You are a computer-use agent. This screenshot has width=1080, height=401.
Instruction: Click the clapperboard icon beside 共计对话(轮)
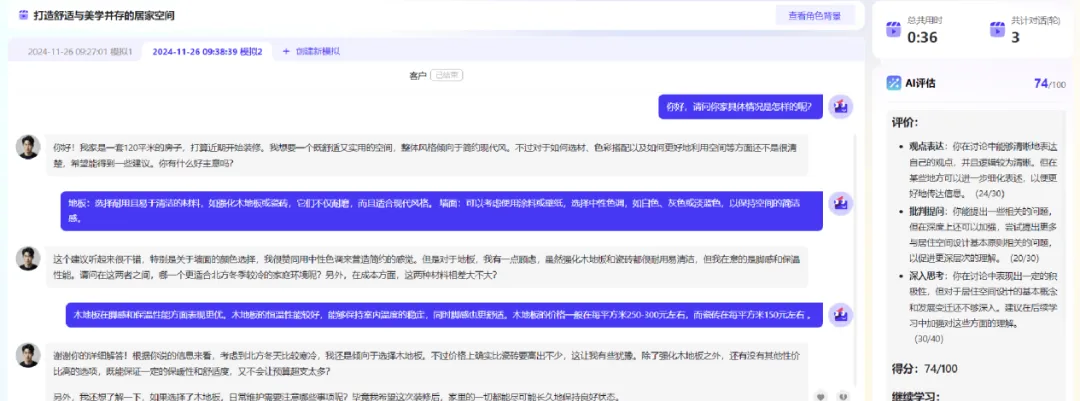pyautogui.click(x=997, y=30)
